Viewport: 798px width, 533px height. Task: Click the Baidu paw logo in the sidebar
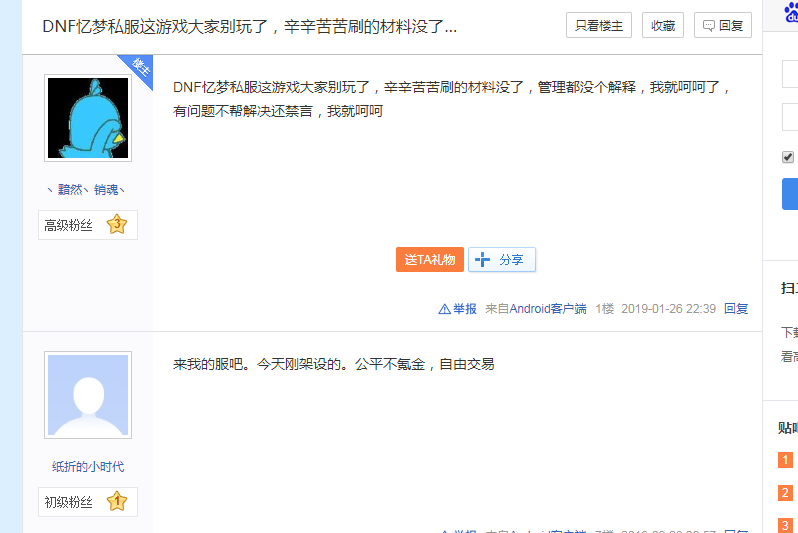click(790, 12)
